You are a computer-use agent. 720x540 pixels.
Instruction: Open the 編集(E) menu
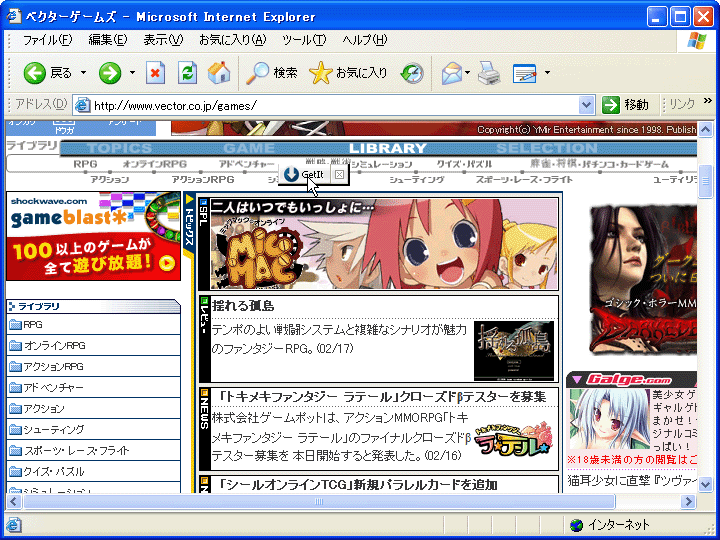107,40
